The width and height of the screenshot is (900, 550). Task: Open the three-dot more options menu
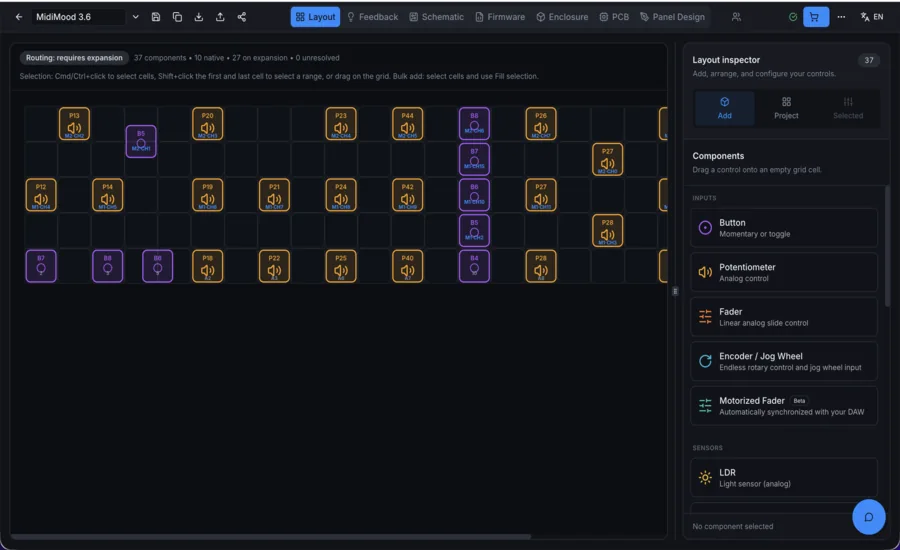point(841,17)
